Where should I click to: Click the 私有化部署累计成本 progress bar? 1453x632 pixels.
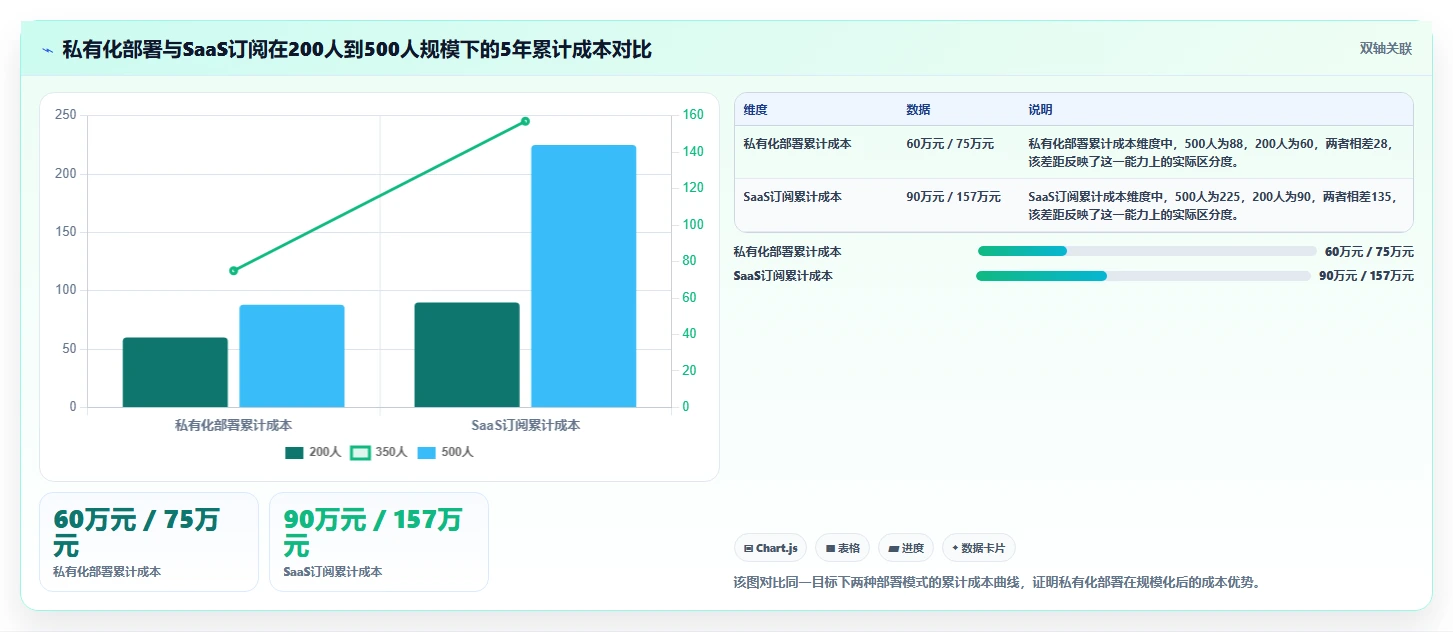[x=1147, y=251]
